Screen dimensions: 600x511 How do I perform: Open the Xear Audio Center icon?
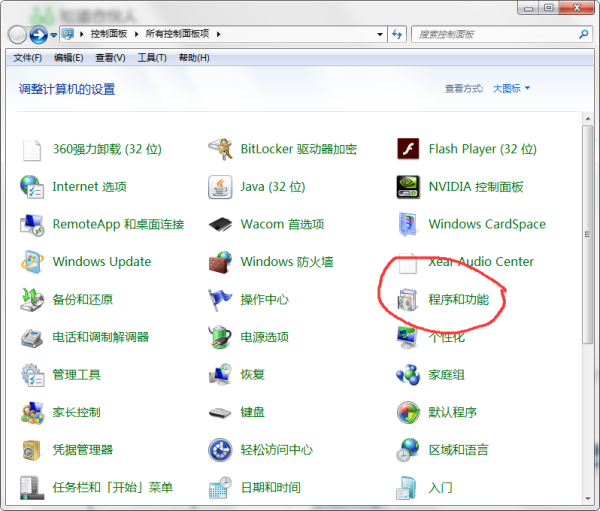[408, 263]
